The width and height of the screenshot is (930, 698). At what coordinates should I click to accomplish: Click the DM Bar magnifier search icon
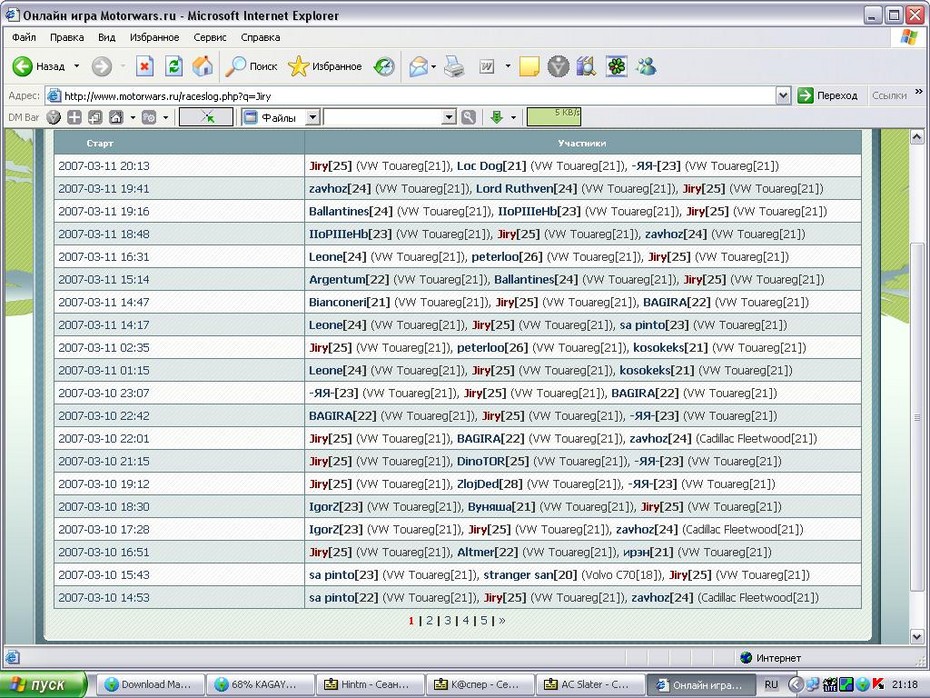468,117
